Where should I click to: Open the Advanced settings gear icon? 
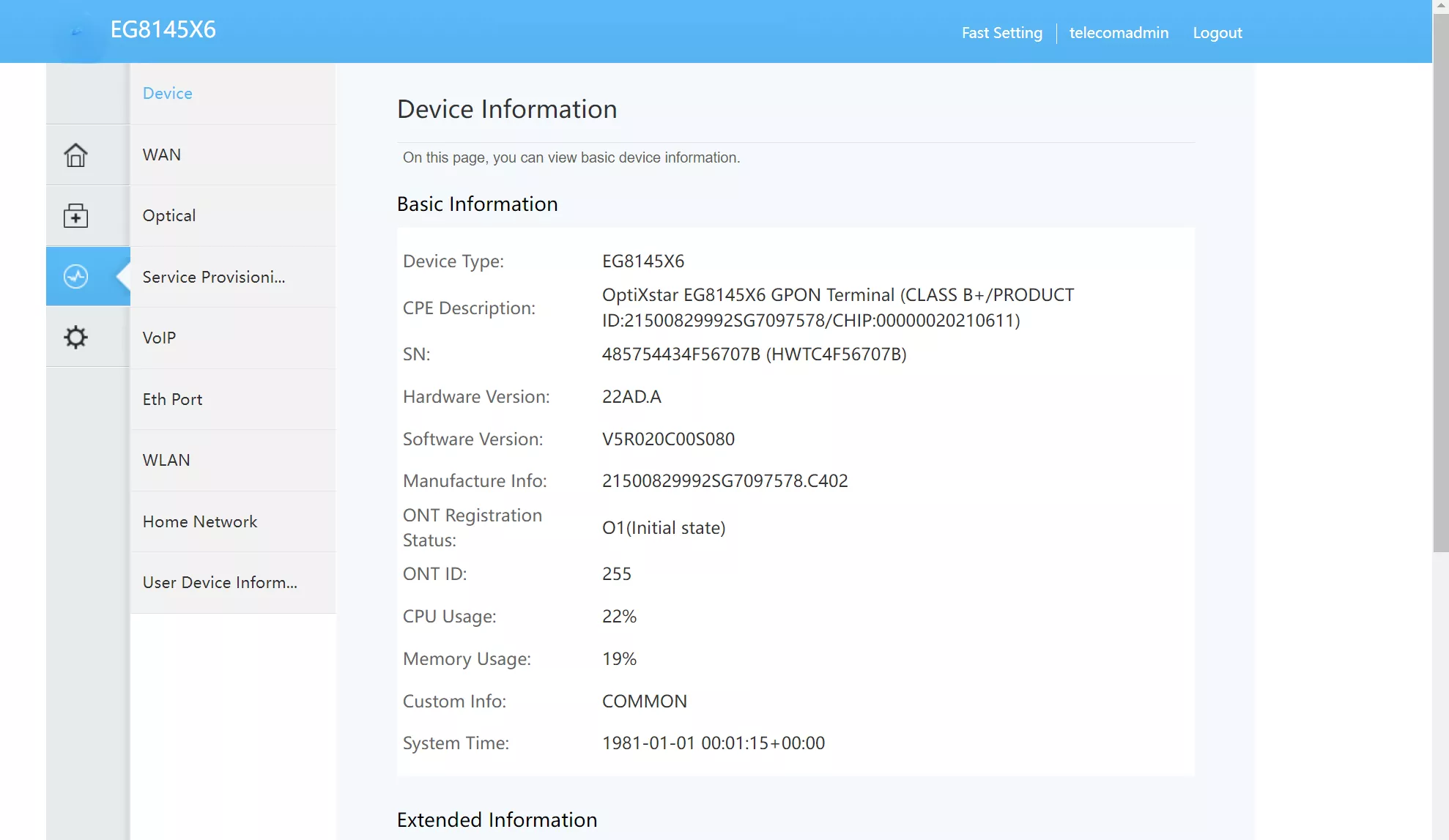tap(75, 337)
